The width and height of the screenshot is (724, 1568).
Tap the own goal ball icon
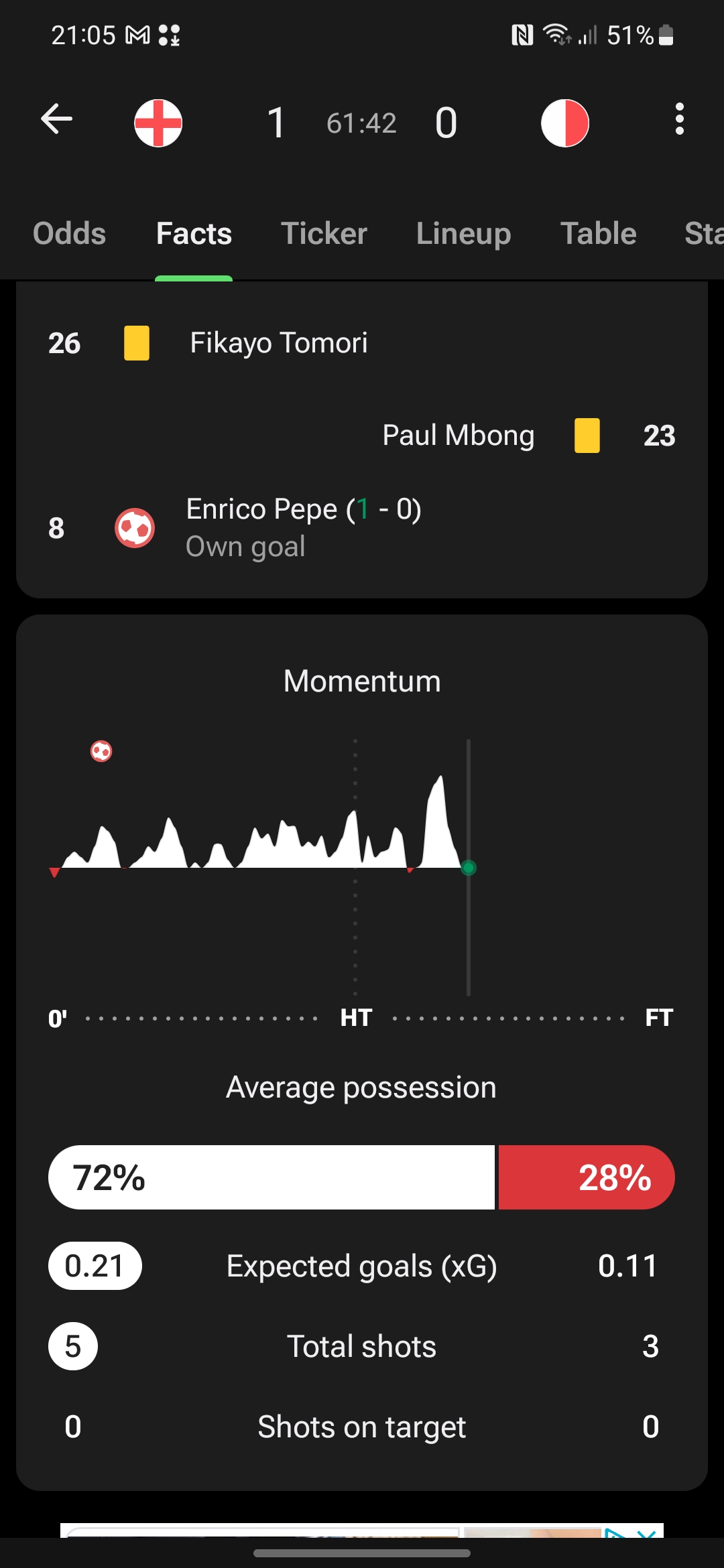(135, 528)
